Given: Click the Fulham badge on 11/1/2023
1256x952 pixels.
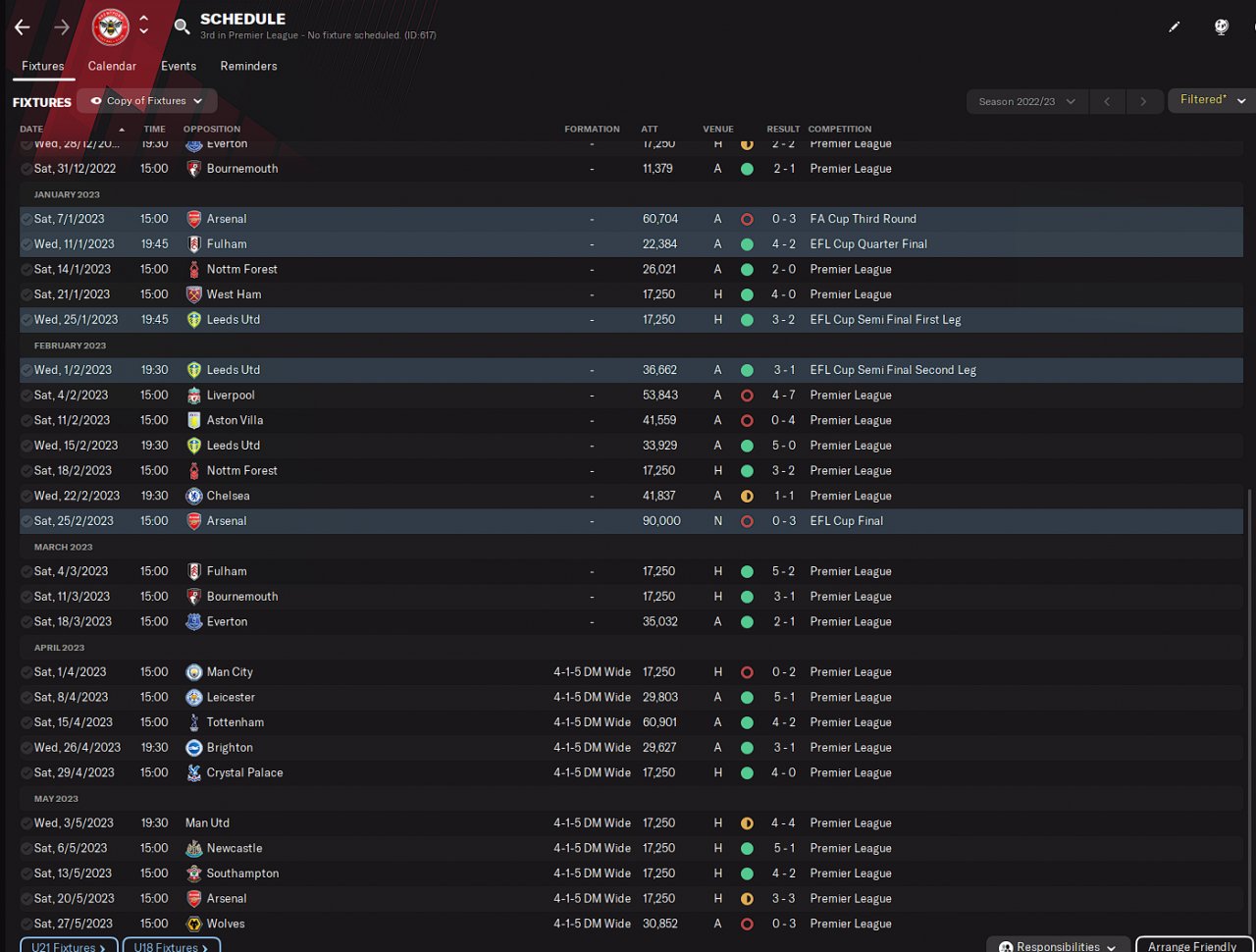Looking at the screenshot, I should coord(194,244).
